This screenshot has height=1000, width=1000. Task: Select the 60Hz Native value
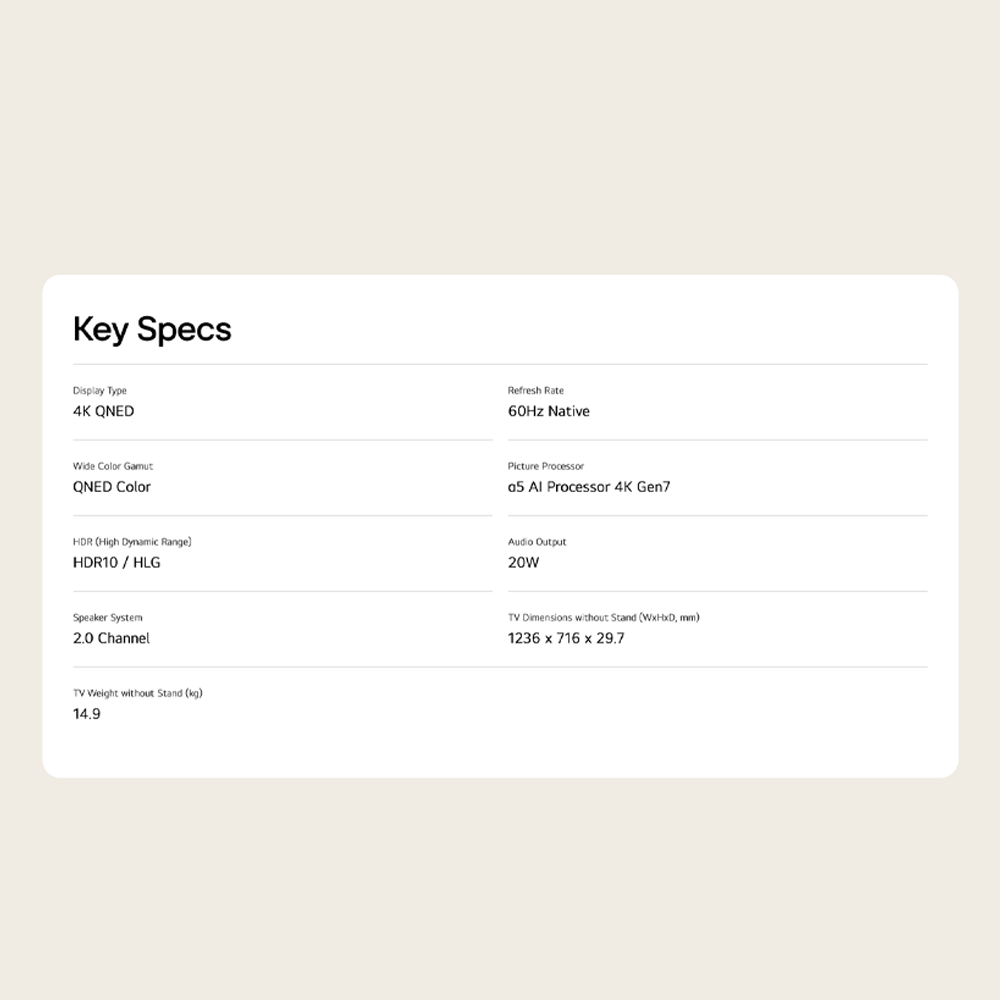pyautogui.click(x=549, y=411)
